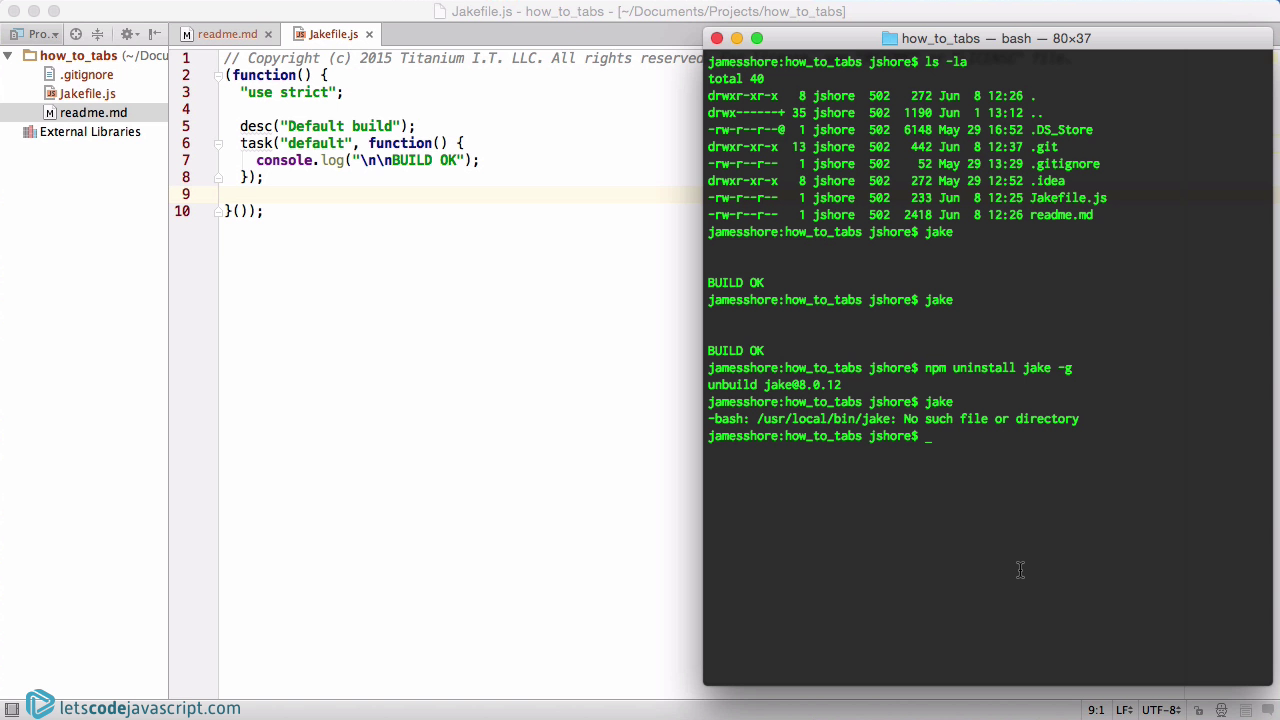1280x720 pixels.
Task: Select External Libraries in the project tree
Action: (x=90, y=132)
